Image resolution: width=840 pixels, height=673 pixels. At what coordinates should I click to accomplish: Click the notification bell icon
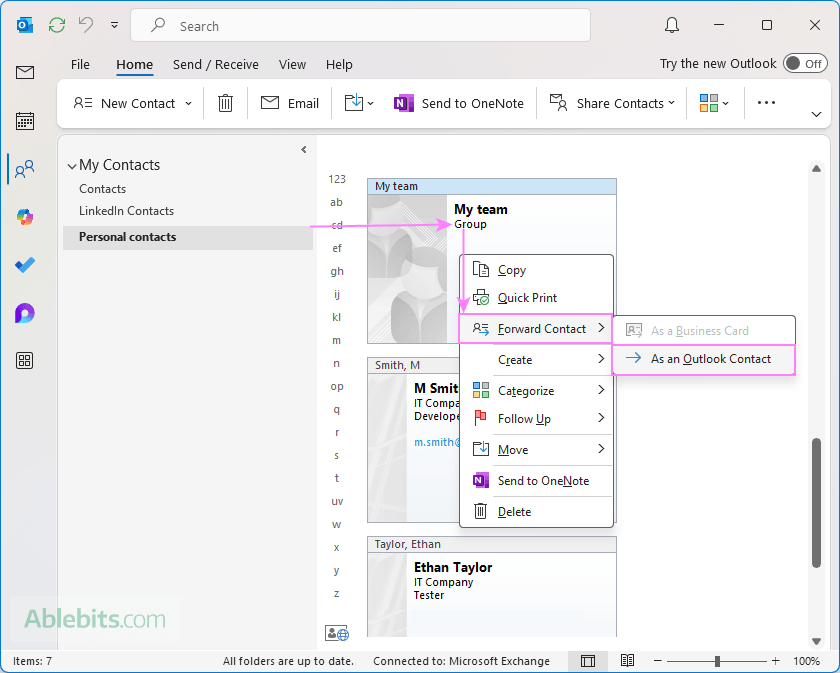[672, 25]
